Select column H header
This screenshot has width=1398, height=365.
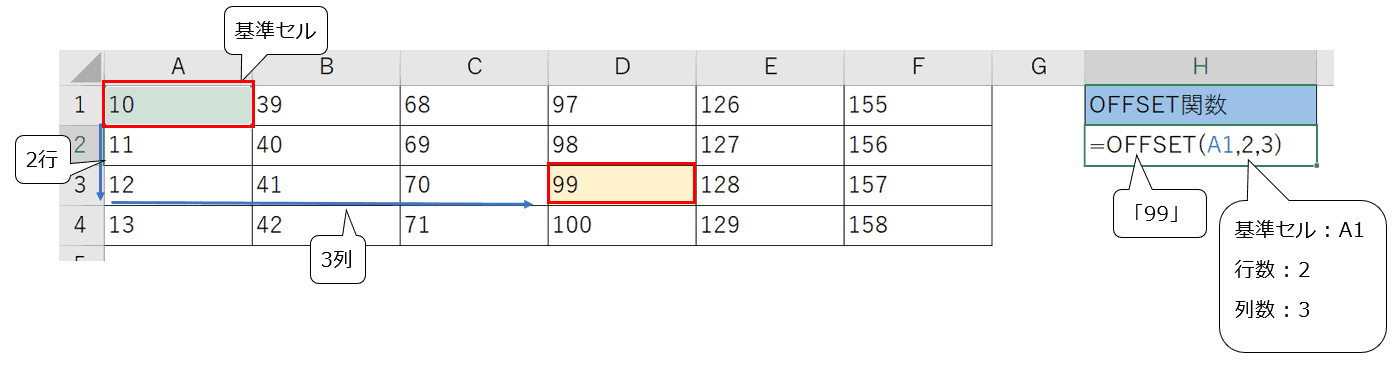(1201, 67)
